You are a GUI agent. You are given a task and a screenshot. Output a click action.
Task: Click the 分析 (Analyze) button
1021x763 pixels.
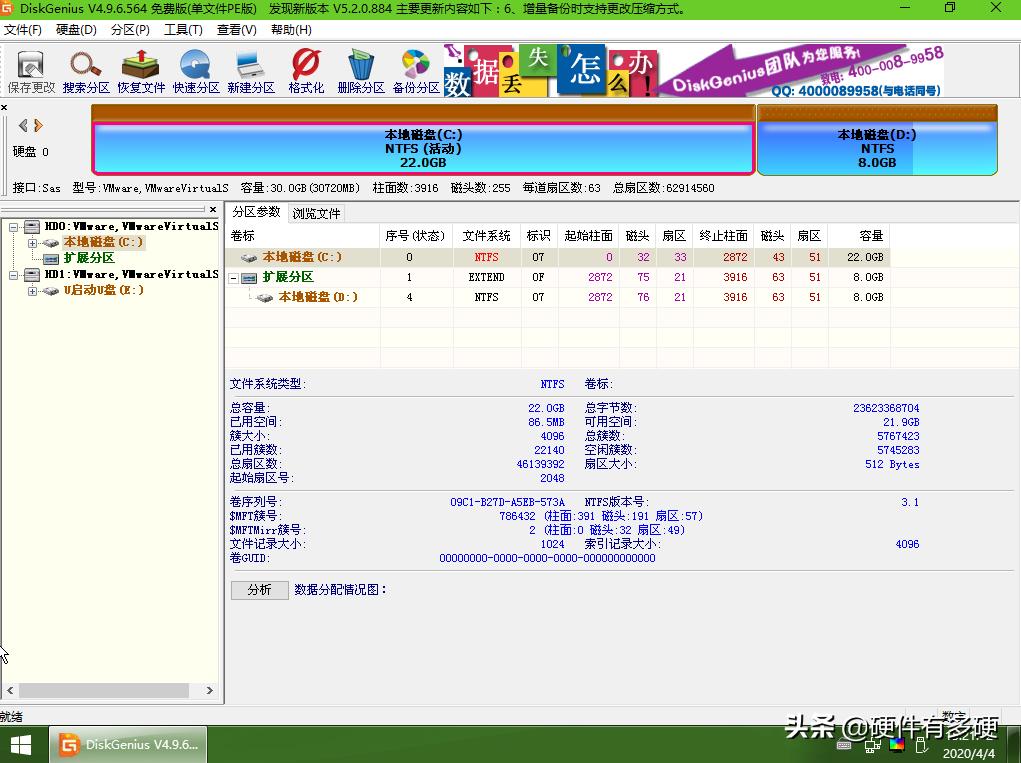[x=259, y=590]
